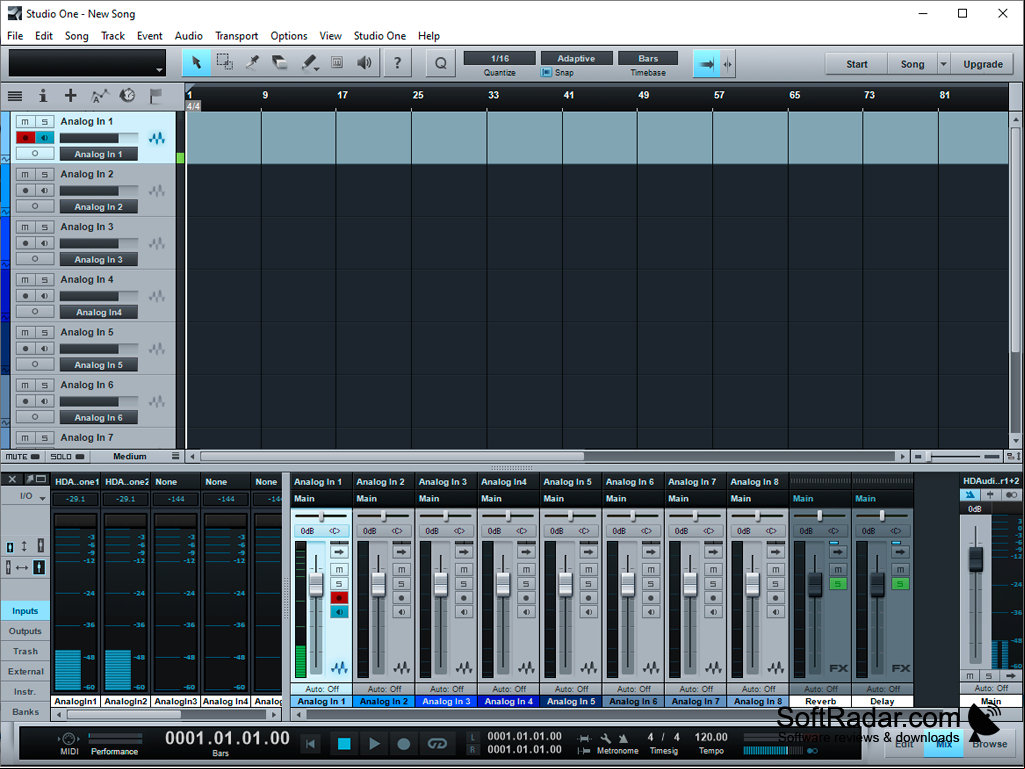Open the File menu
The width and height of the screenshot is (1025, 769).
14,36
